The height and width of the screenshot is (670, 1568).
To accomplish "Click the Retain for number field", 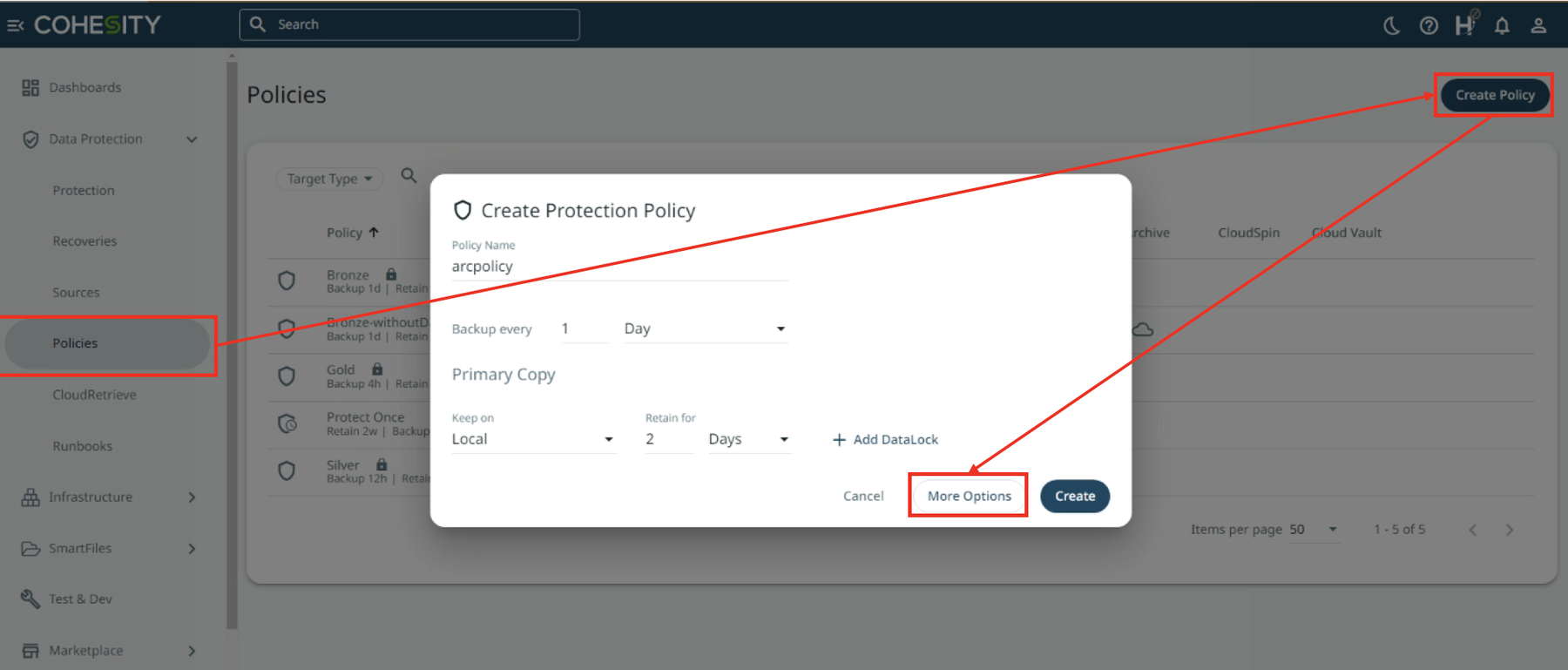I will click(669, 439).
